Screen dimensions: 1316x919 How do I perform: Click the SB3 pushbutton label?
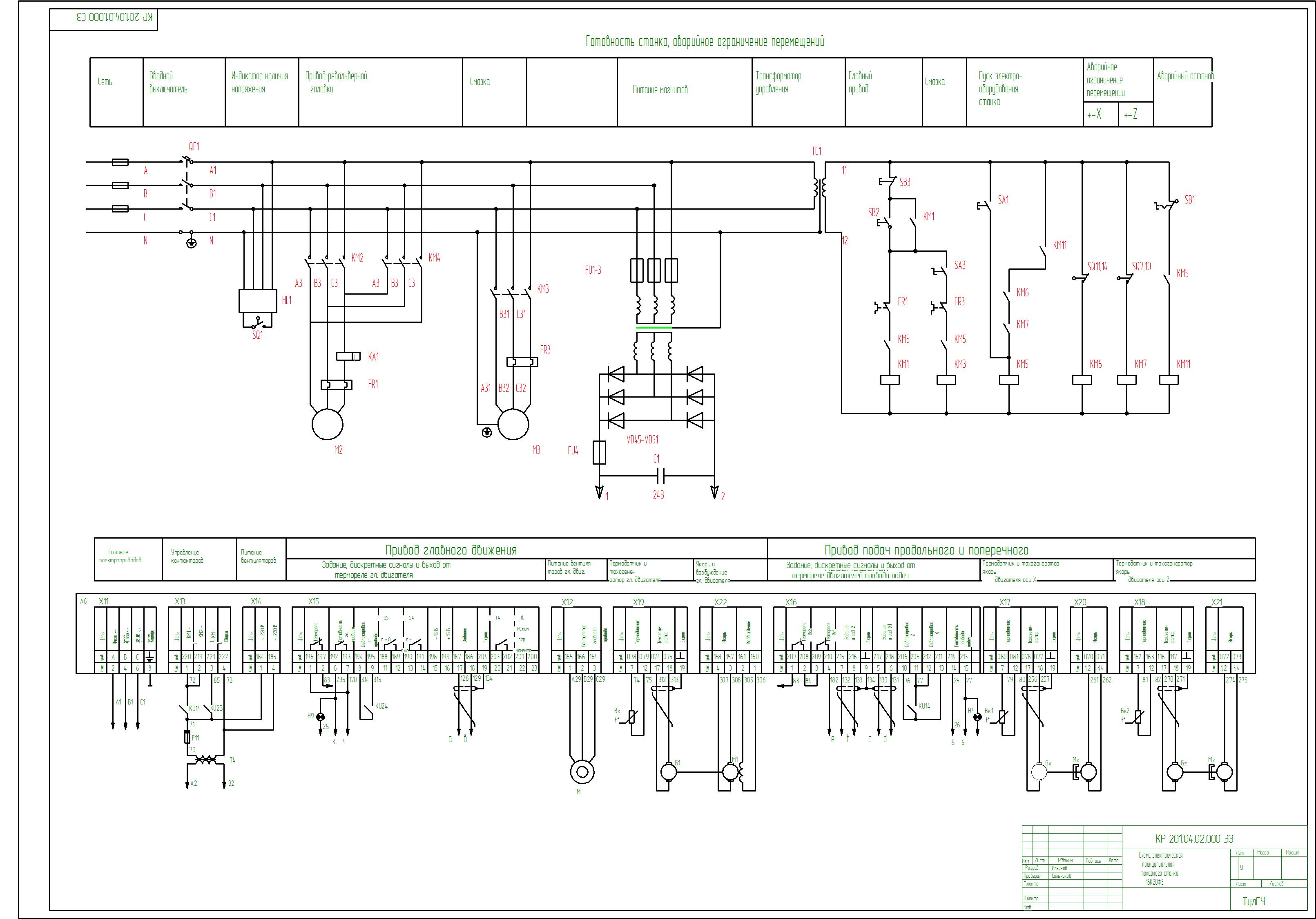tap(905, 182)
